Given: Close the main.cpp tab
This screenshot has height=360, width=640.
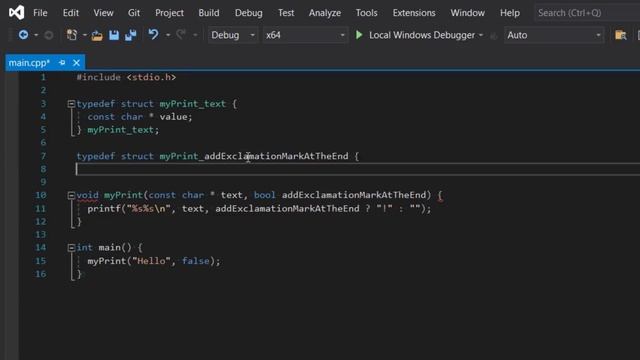Looking at the screenshot, I should (76, 63).
